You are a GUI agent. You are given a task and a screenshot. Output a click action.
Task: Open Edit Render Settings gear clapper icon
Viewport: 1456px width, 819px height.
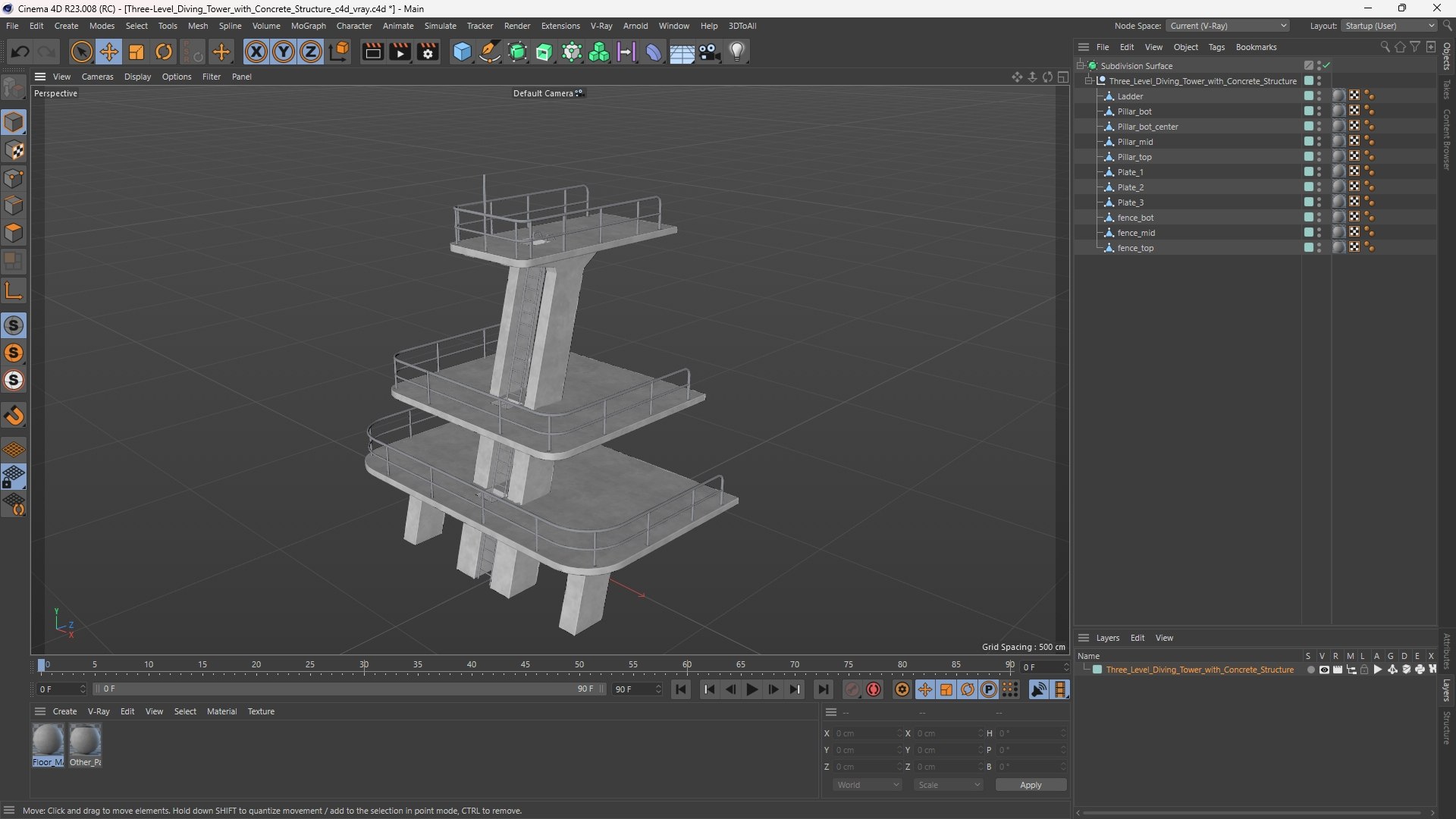(428, 52)
